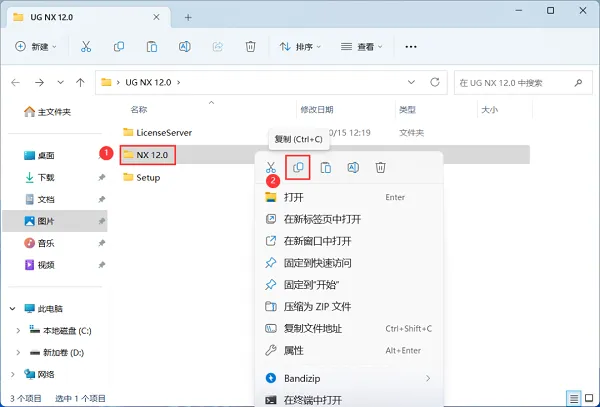This screenshot has height=407, width=600.
Task: Click the Copy icon in the top toolbar
Action: [119, 47]
